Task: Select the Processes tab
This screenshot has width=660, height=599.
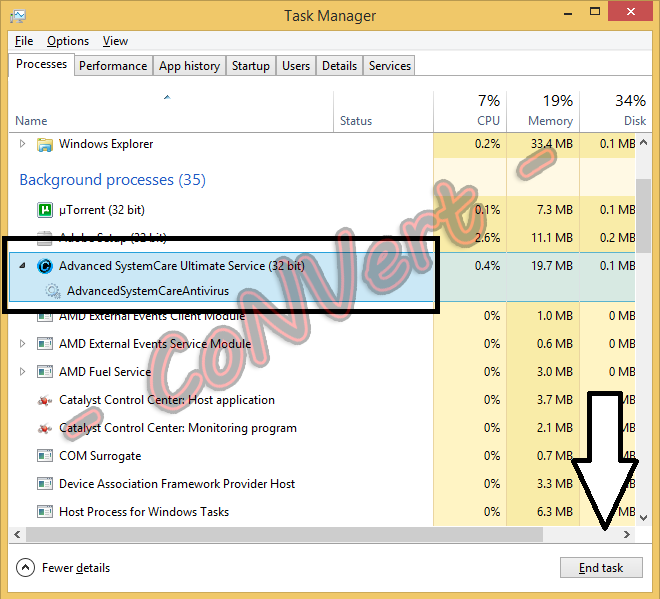Action: click(x=41, y=64)
